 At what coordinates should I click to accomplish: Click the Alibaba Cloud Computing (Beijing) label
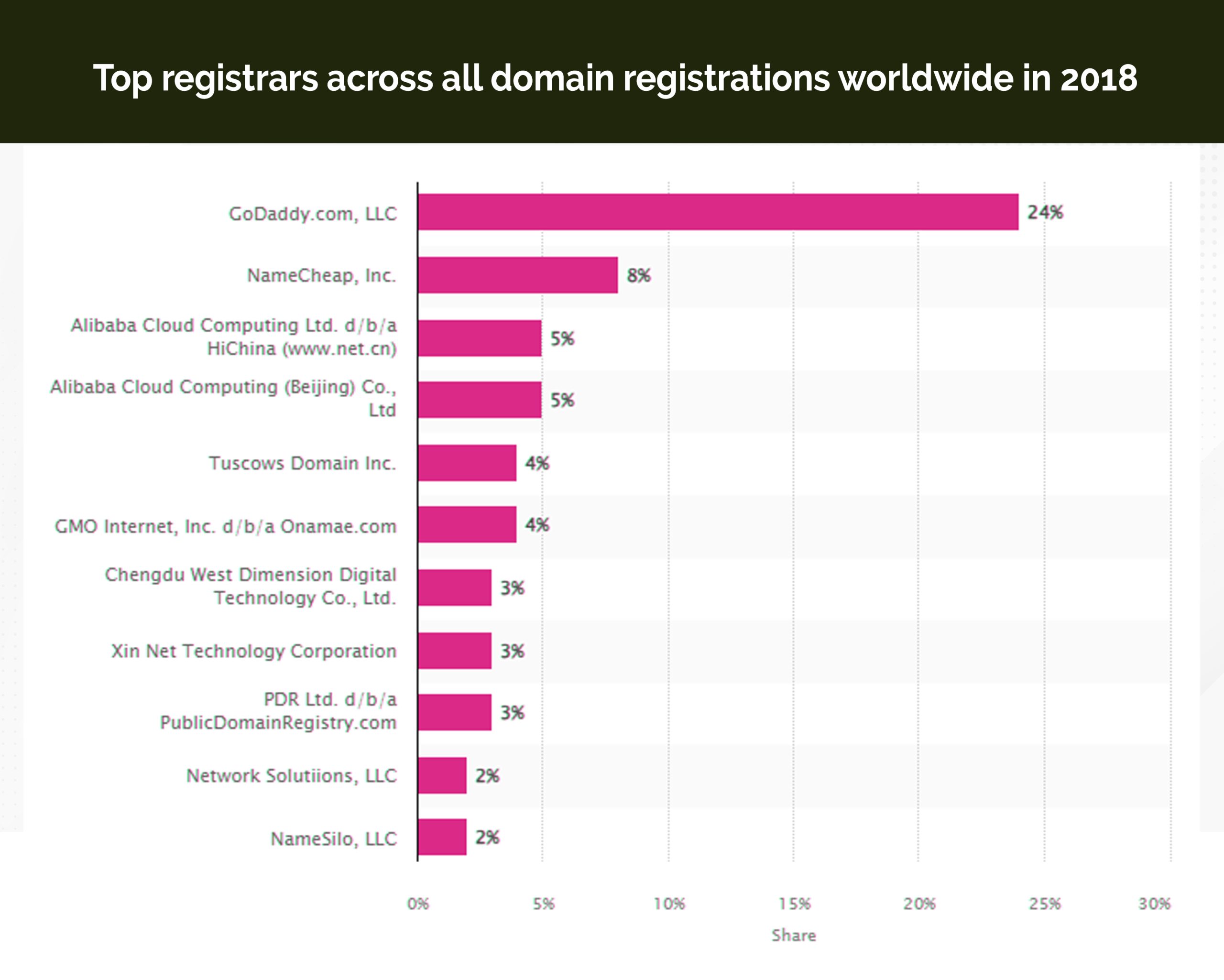(x=223, y=398)
